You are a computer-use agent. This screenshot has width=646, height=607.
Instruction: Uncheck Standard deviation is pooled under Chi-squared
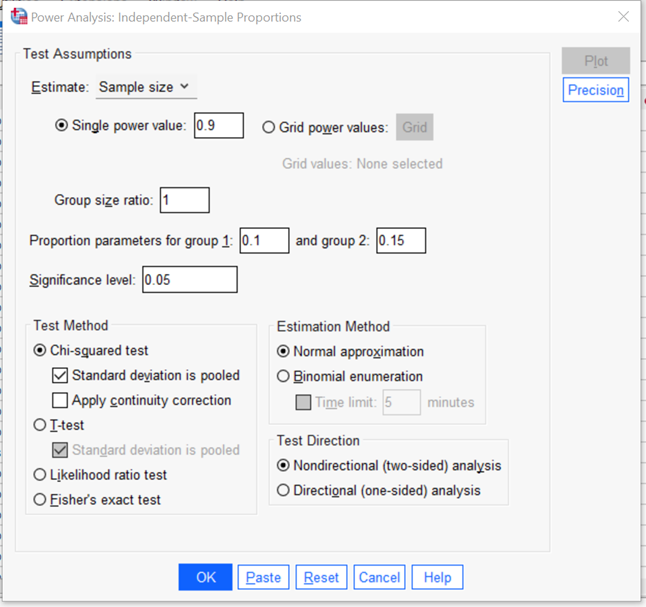coord(61,376)
